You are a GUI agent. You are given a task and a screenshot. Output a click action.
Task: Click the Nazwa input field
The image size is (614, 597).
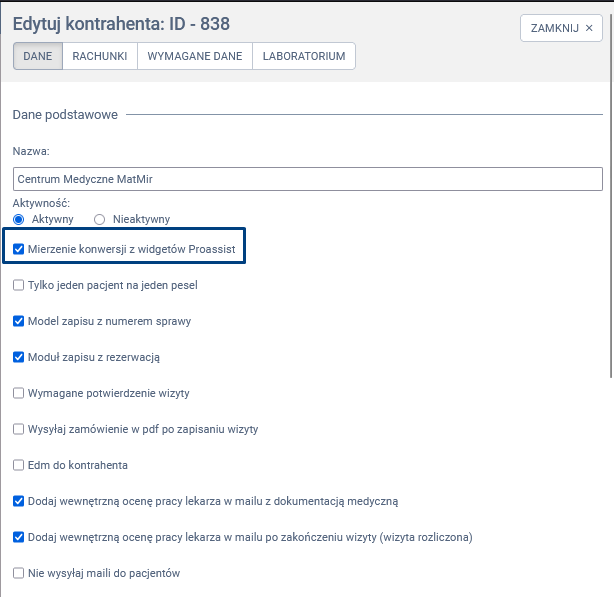(x=307, y=178)
